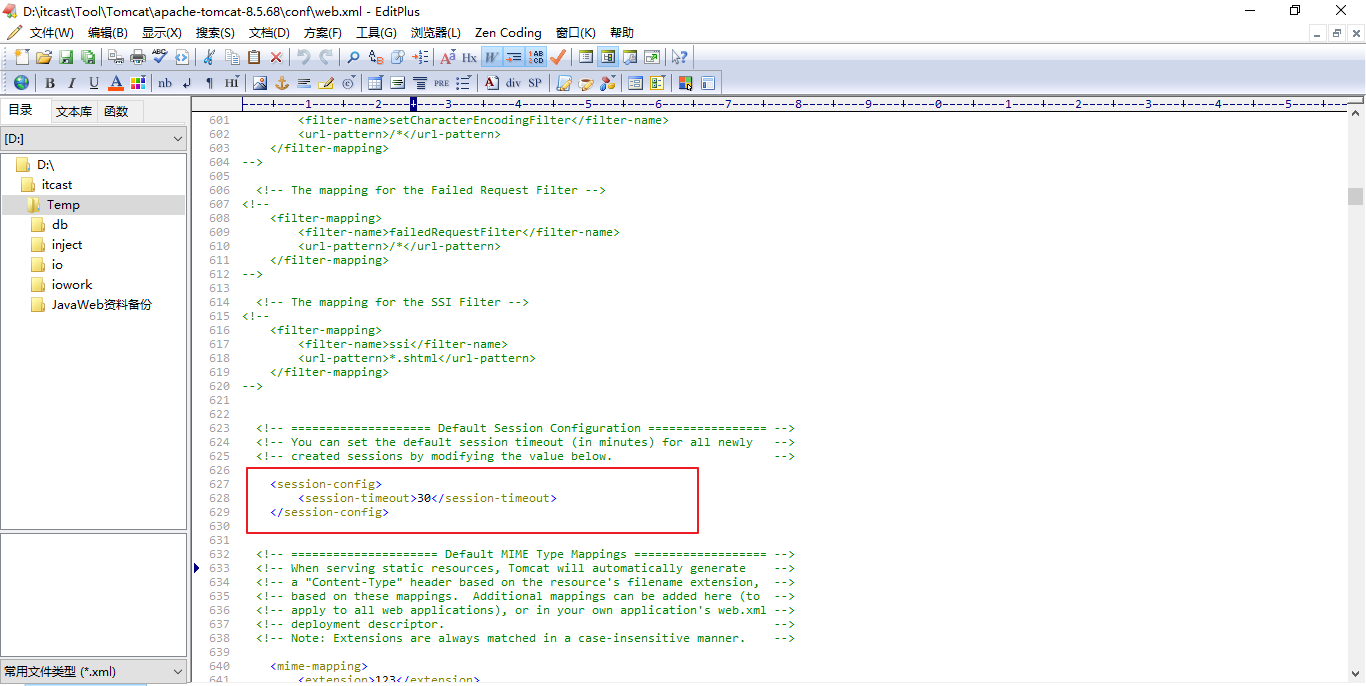Click the red X Delete icon

pyautogui.click(x=276, y=57)
